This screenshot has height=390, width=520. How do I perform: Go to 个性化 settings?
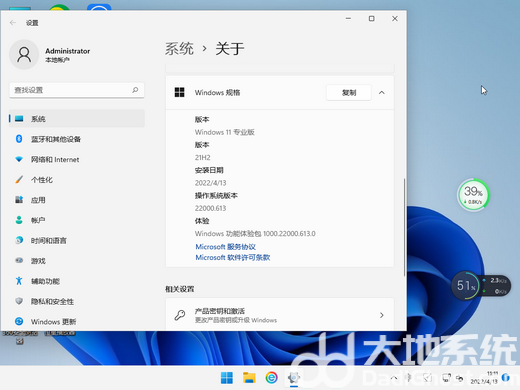tap(77, 180)
